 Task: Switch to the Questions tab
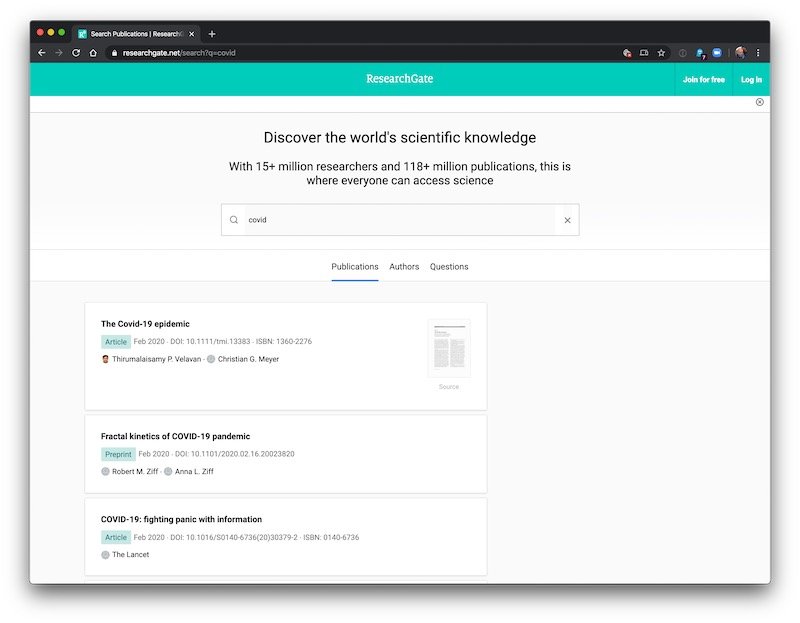449,267
